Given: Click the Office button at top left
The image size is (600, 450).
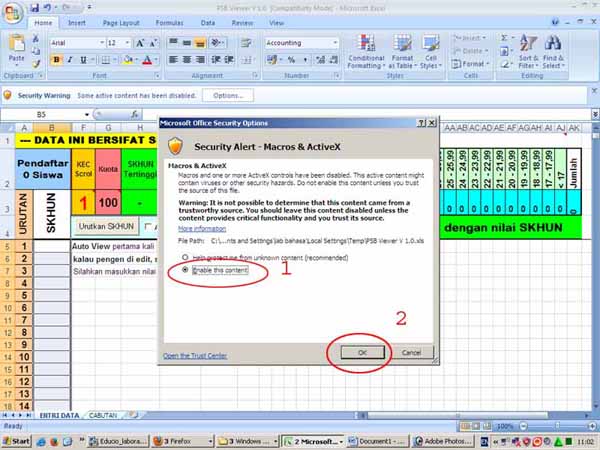Looking at the screenshot, I should coord(13,12).
